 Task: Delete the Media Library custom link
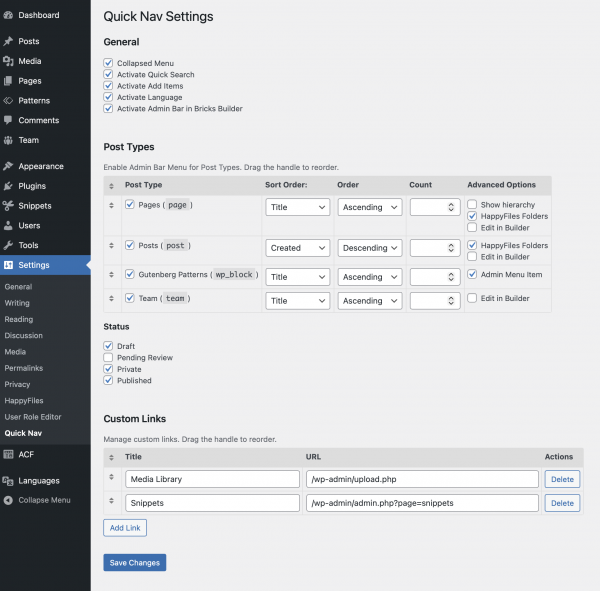coord(561,479)
